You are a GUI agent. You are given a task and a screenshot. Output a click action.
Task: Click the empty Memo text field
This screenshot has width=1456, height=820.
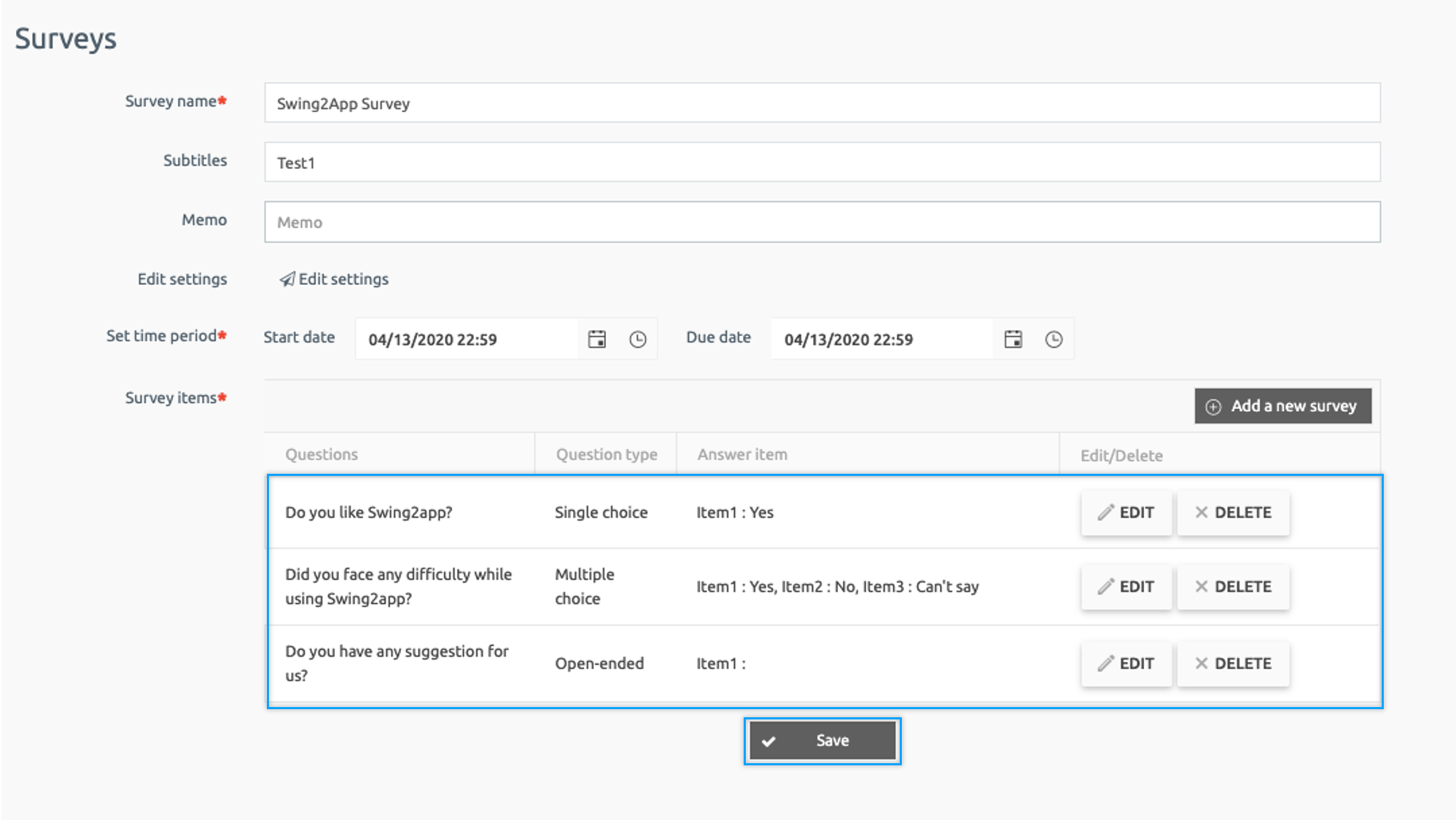(822, 222)
